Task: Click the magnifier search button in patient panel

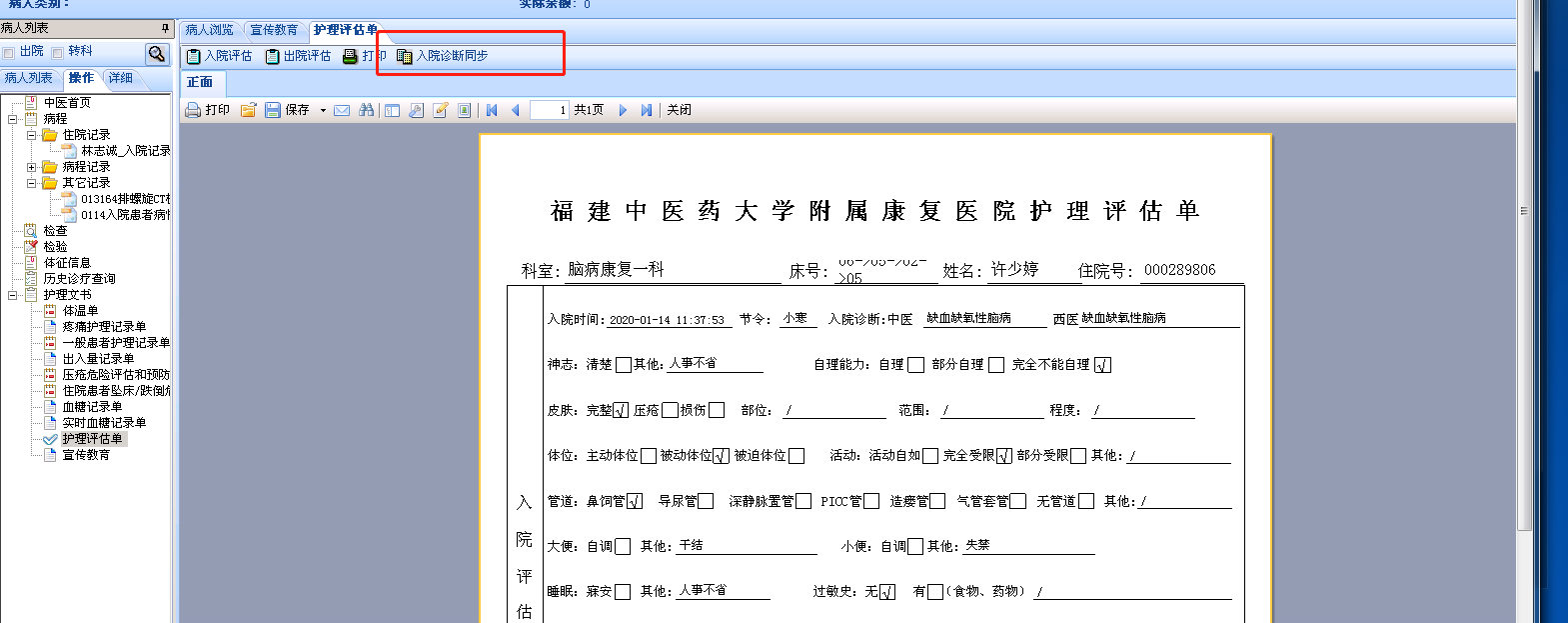Action: [x=157, y=53]
